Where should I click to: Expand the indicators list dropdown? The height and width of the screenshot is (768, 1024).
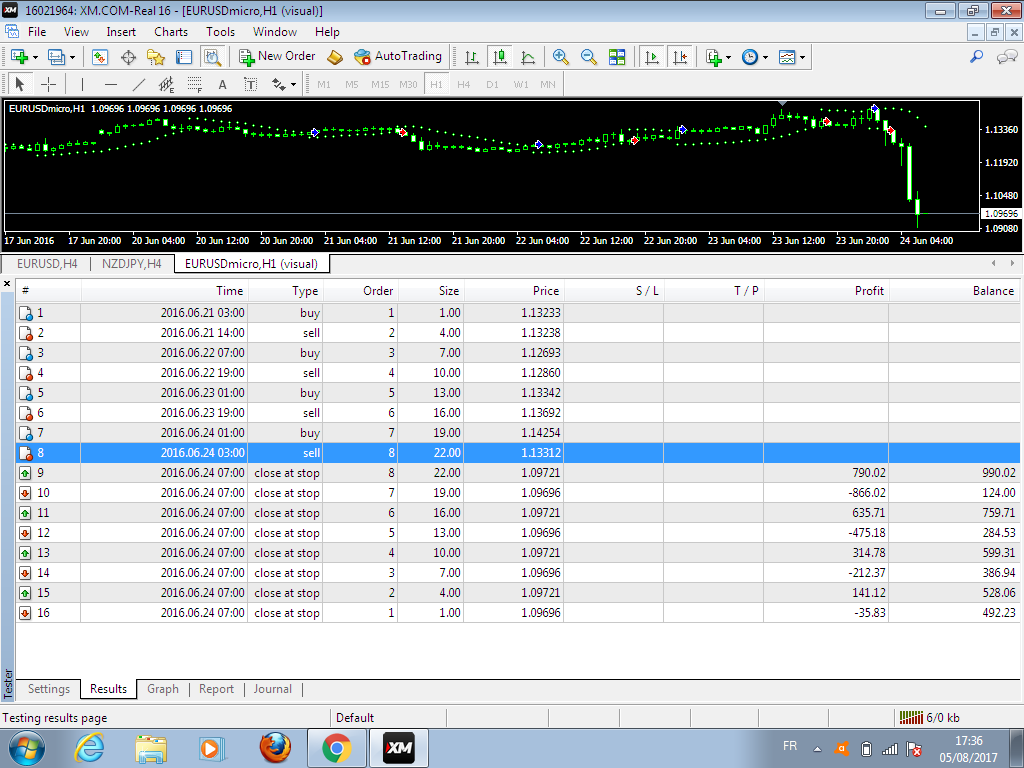tap(729, 57)
